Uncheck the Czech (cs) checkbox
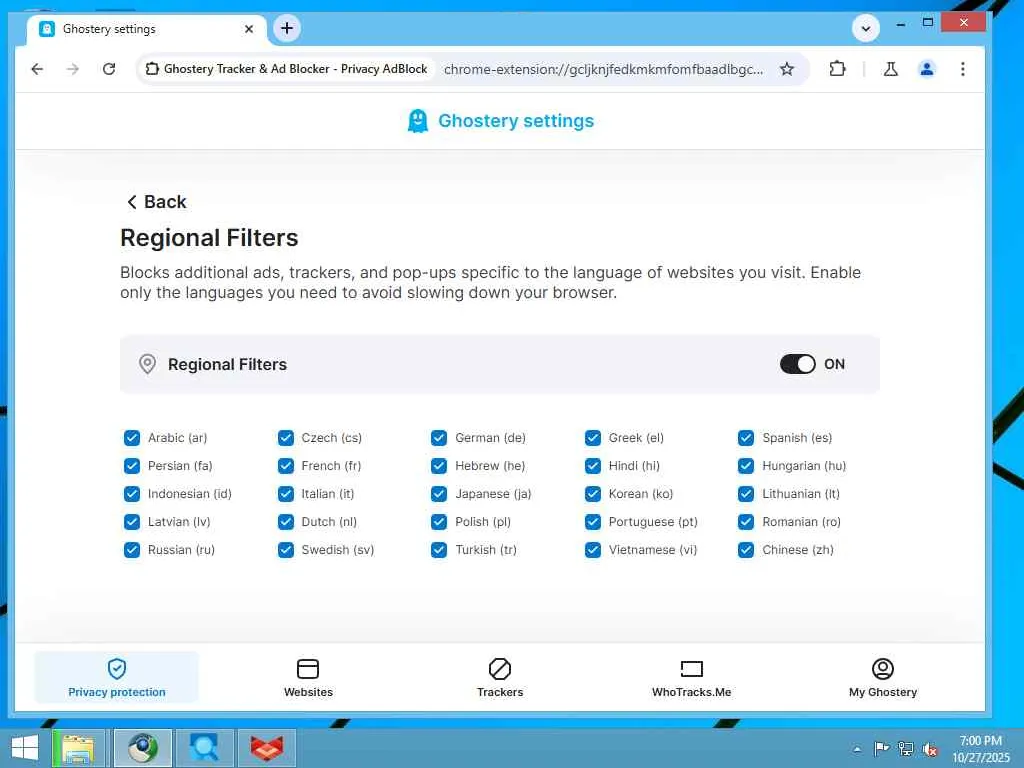1024x768 pixels. coord(285,438)
